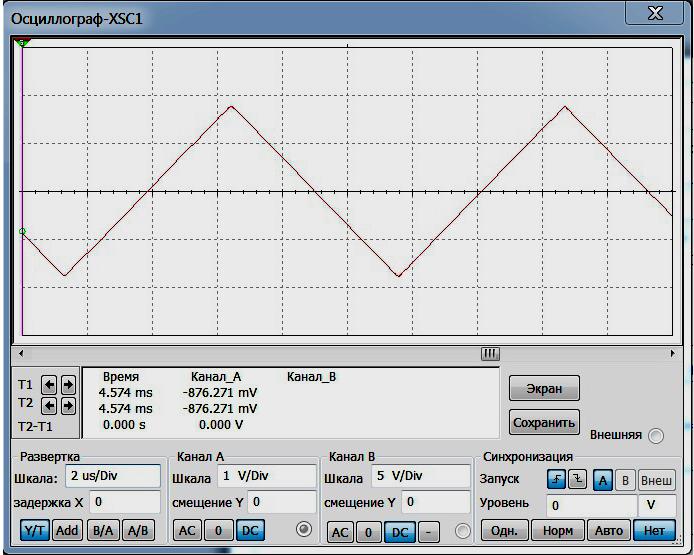This screenshot has height=555, width=694.
Task: Set Channel B coupling to 0
Action: point(368,532)
